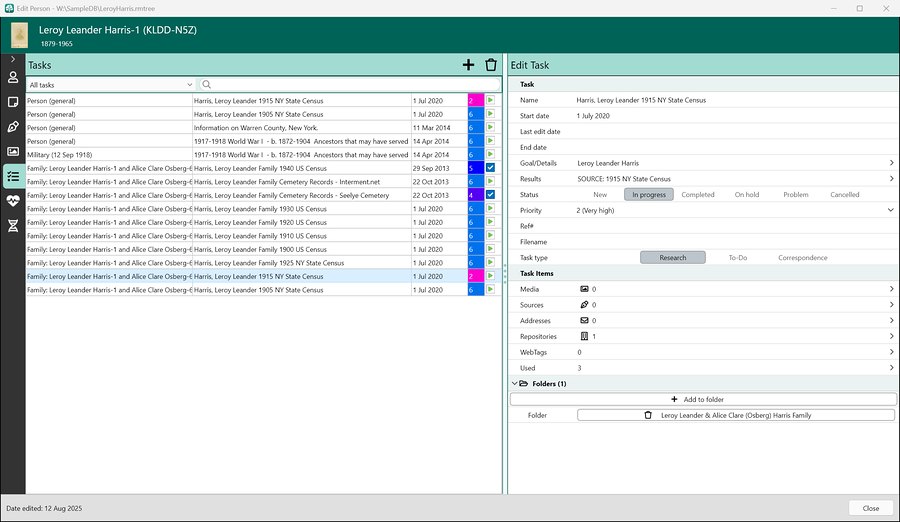This screenshot has width=900, height=522.
Task: Click the Media camera icon in Task Items
Action: 584,289
